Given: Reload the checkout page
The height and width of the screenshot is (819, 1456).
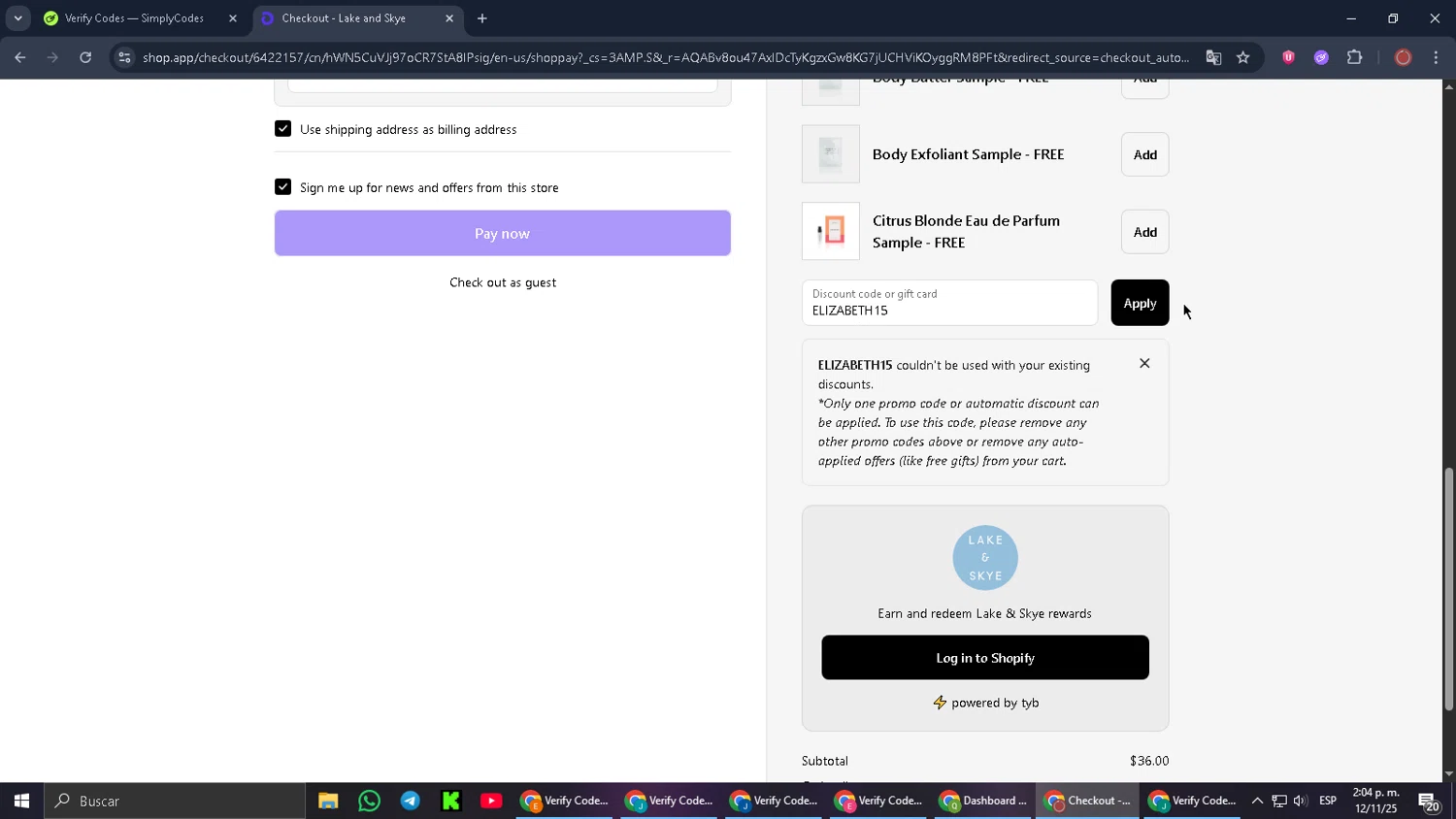Looking at the screenshot, I should click(x=85, y=58).
